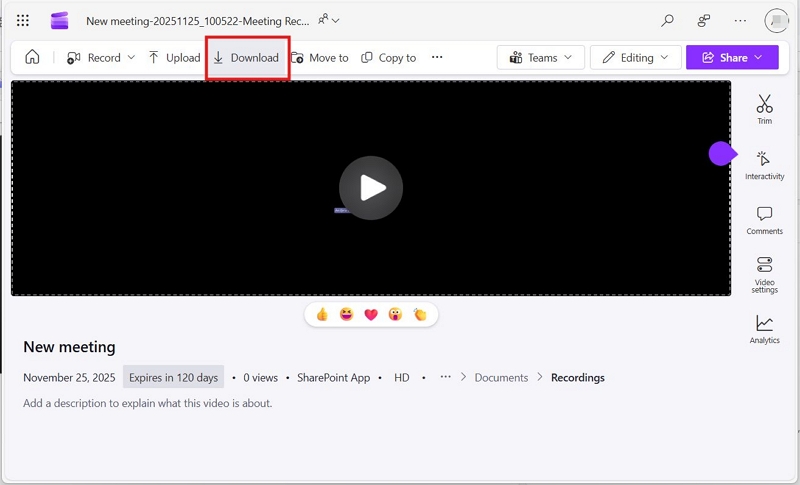Screen dimensions: 800x485
Task: Go to Home via house icon
Action: pyautogui.click(x=32, y=57)
